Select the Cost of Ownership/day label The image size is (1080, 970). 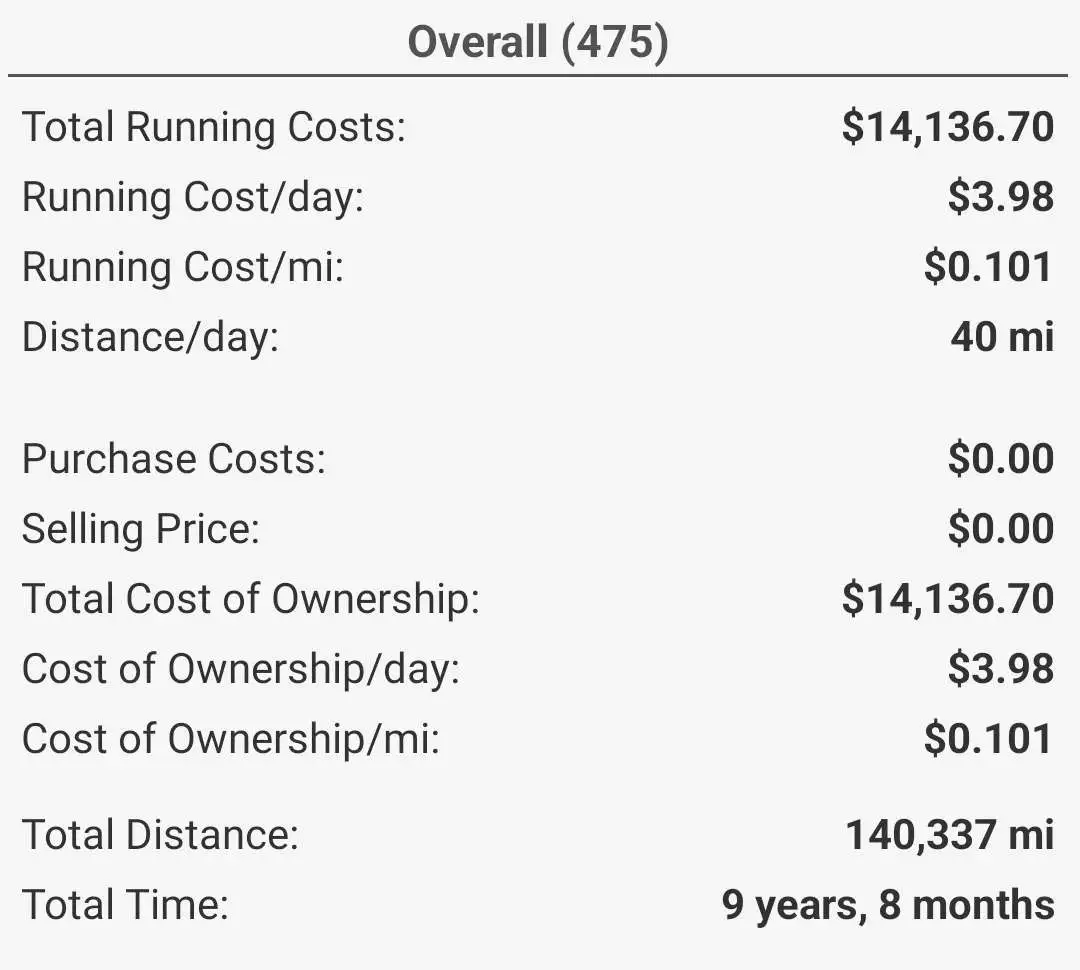click(x=241, y=669)
